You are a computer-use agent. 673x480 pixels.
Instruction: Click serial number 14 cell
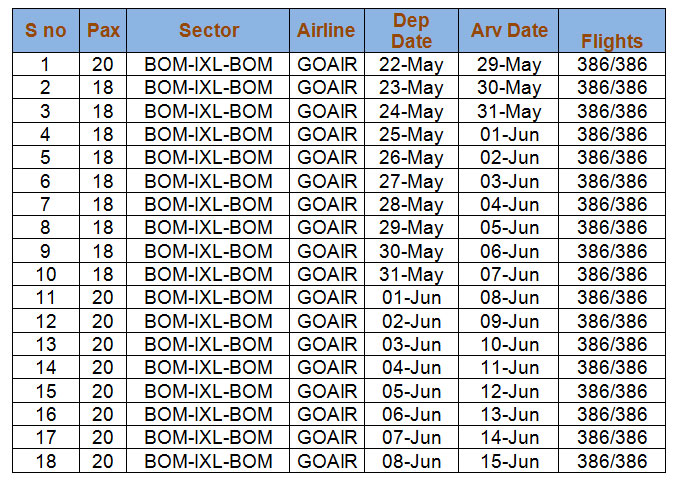45,367
